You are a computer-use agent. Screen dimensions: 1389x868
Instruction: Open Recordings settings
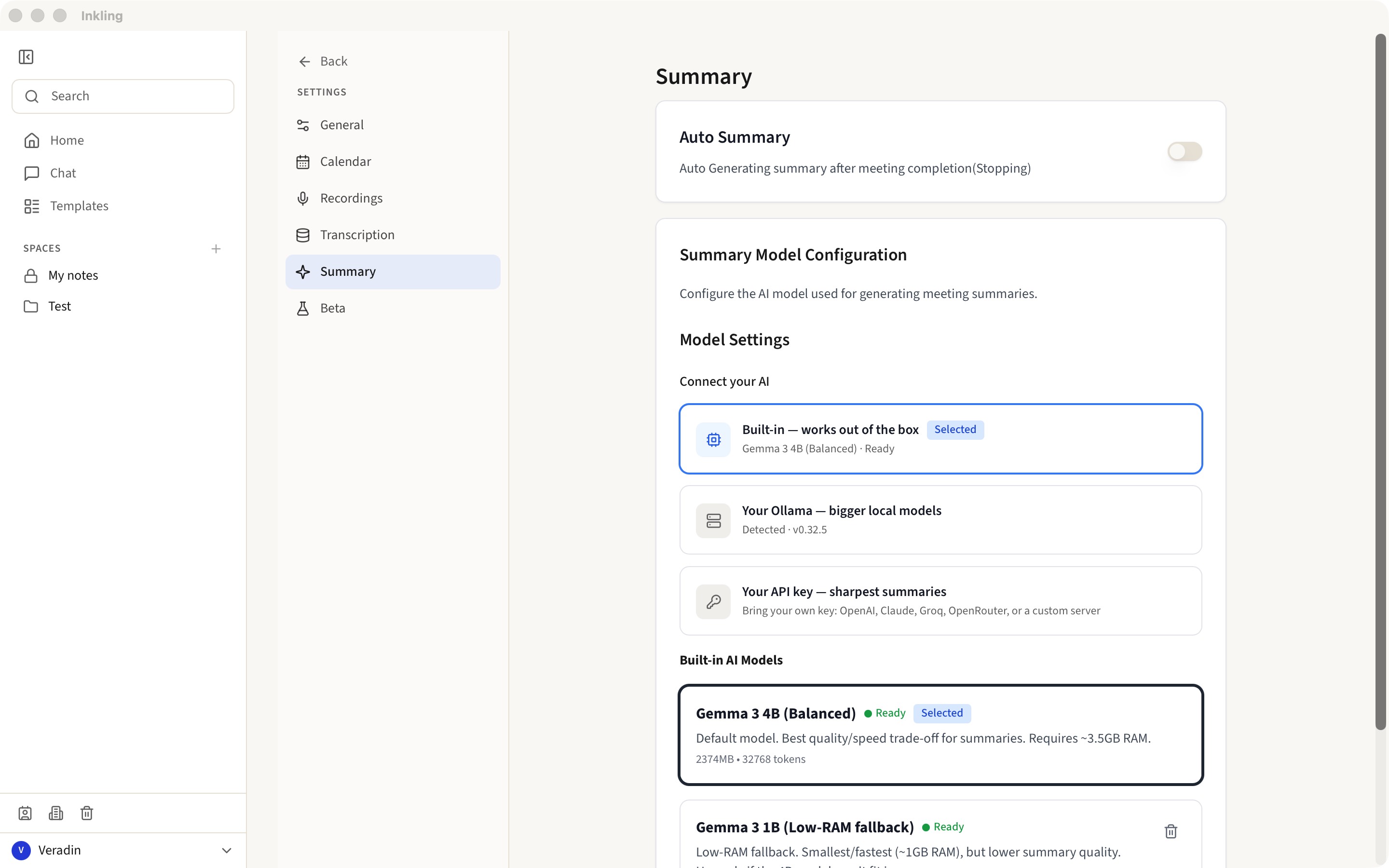click(393, 199)
